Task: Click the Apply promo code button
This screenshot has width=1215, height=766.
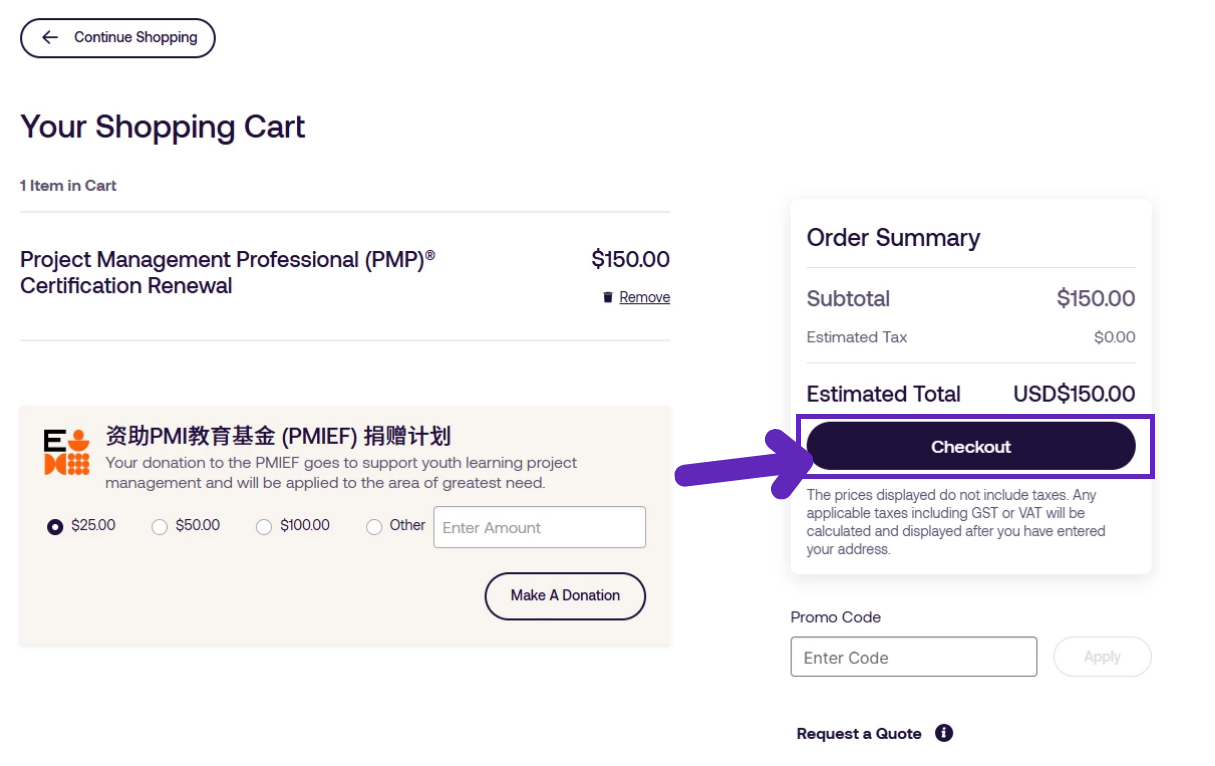Action: pyautogui.click(x=1102, y=656)
